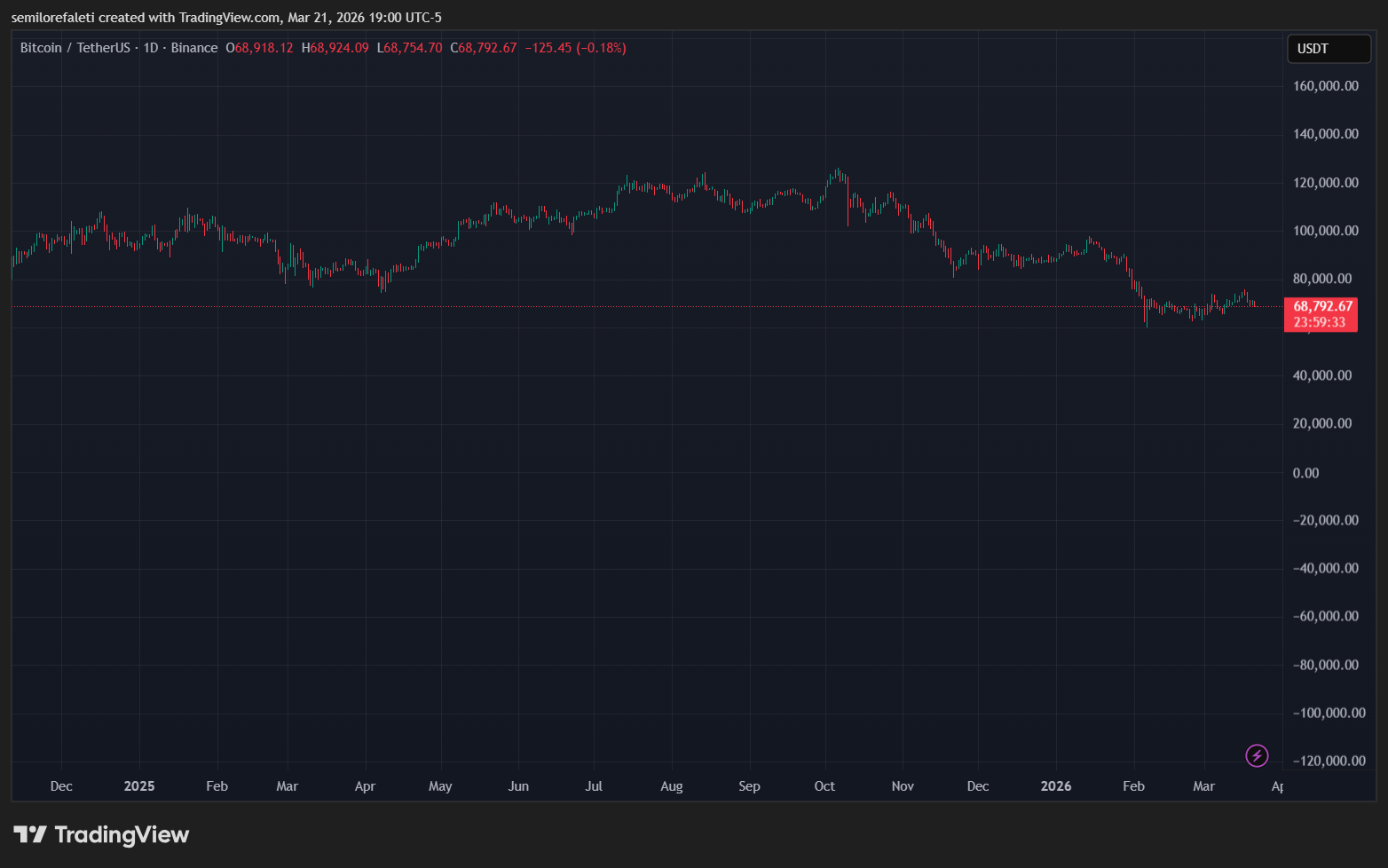This screenshot has width=1388, height=868.
Task: Open the USDT currency selector
Action: point(1328,48)
